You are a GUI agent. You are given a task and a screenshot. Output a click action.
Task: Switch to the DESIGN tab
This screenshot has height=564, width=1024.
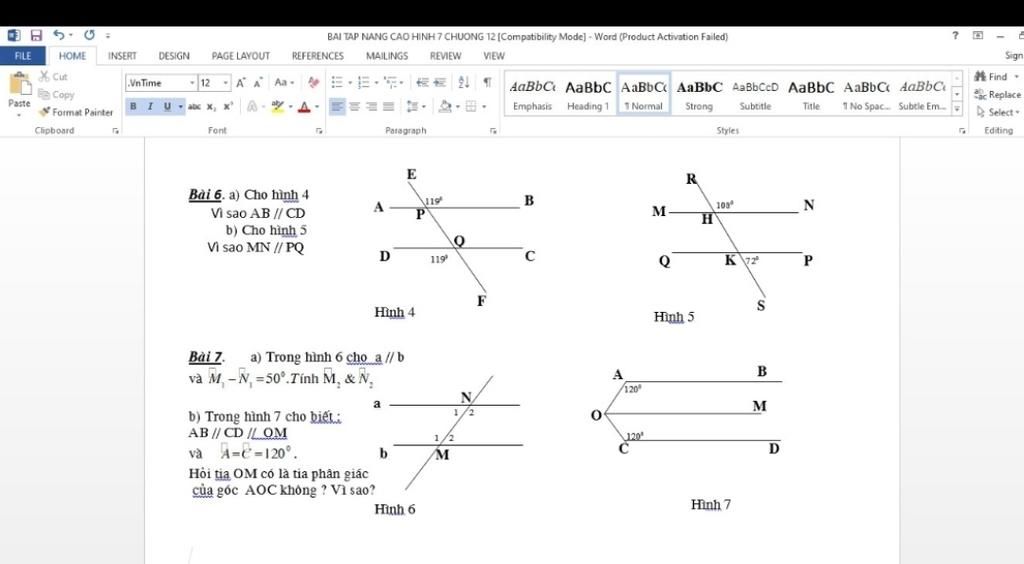pos(174,56)
